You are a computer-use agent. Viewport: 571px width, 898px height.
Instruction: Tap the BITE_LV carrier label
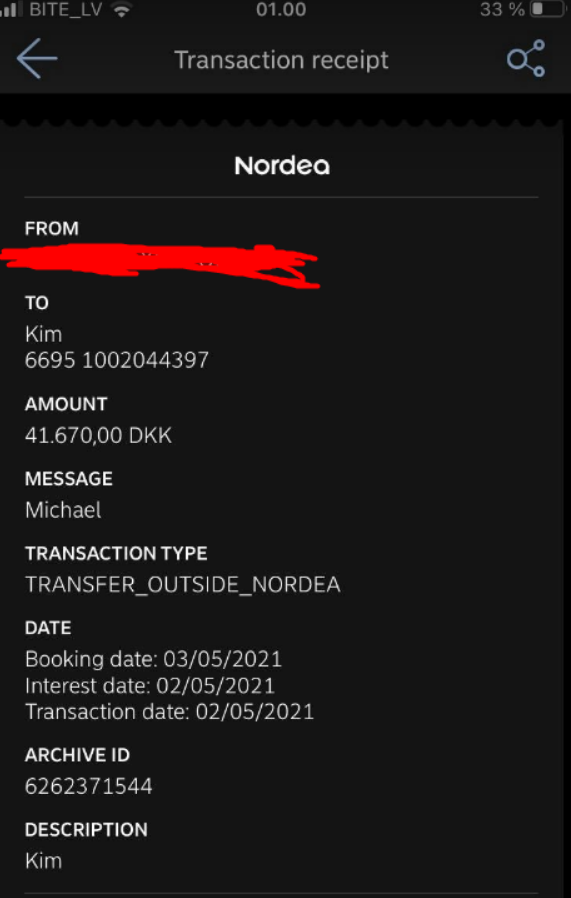[x=66, y=10]
